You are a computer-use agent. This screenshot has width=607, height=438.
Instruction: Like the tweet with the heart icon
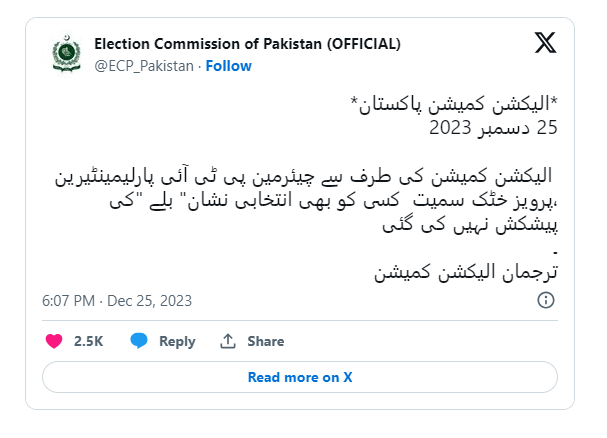[54, 341]
